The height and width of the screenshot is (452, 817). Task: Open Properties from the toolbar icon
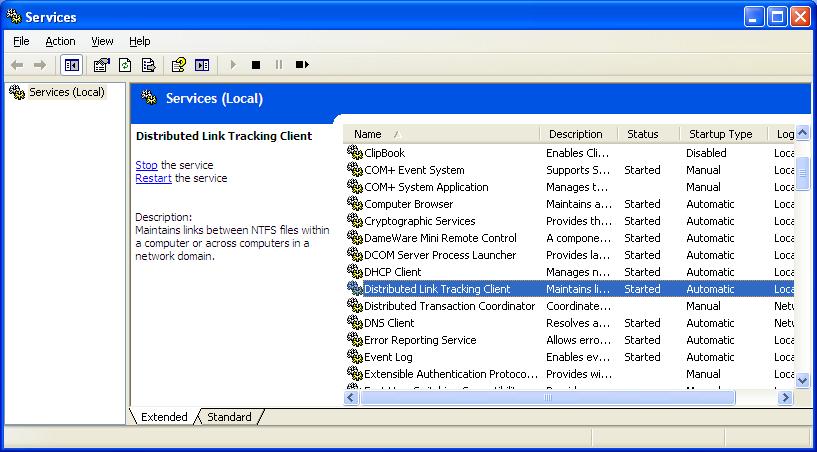point(102,65)
